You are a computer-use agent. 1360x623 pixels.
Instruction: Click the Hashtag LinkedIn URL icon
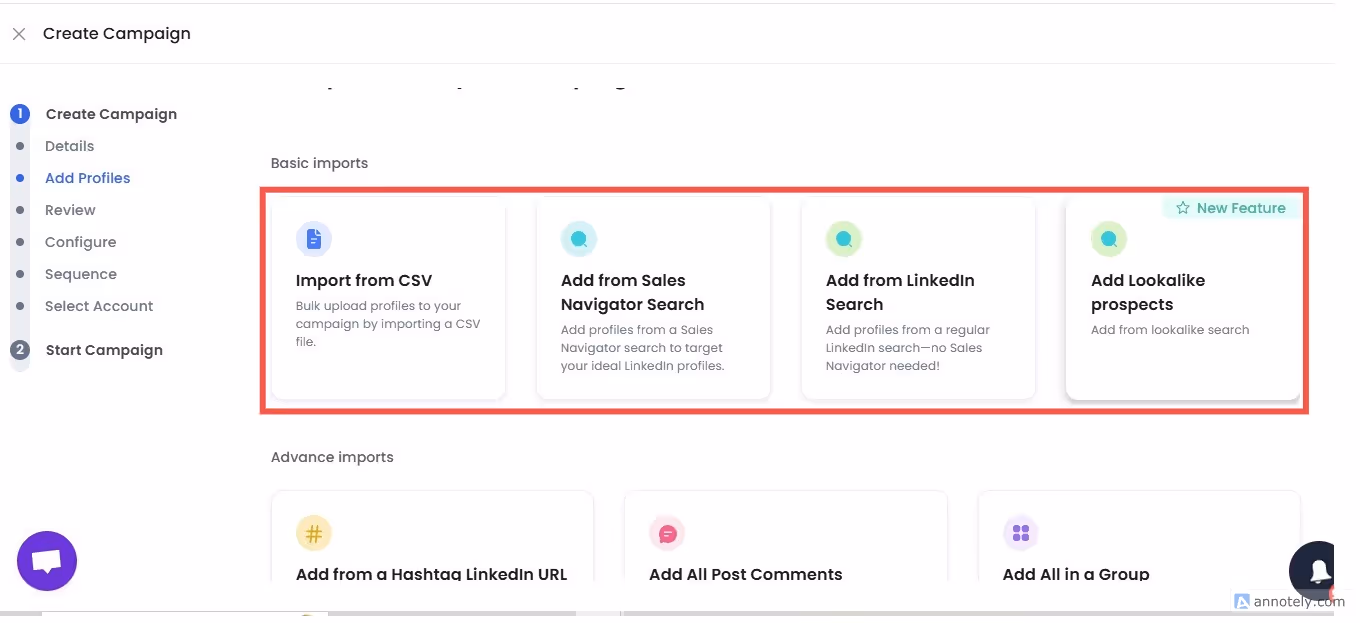314,533
